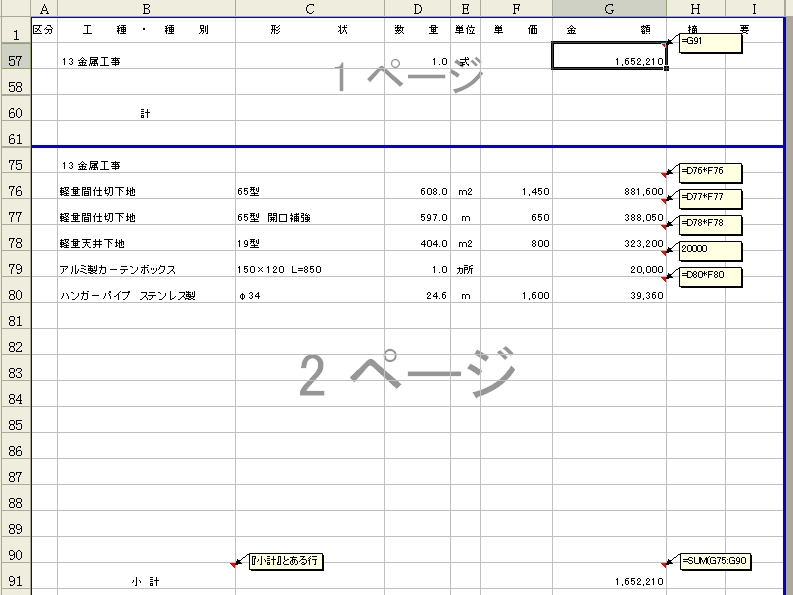Click the ハンガーパイプ ステンレス製 cell
This screenshot has width=793, height=595.
click(146, 295)
